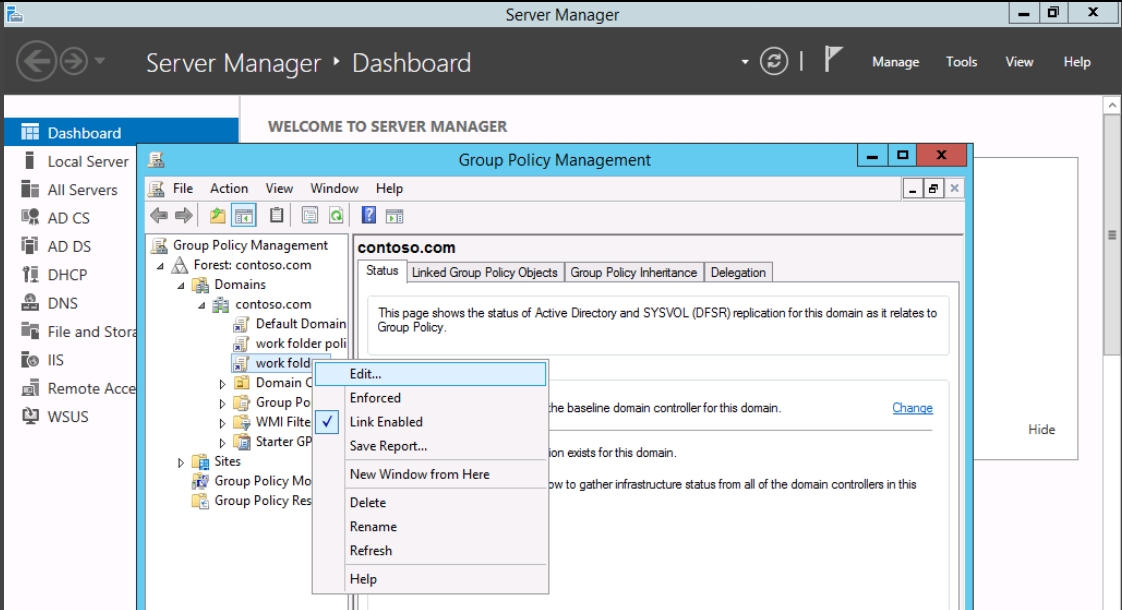1122x610 pixels.
Task: Toggle Show/Hide Console Tree icon
Action: pos(243,215)
